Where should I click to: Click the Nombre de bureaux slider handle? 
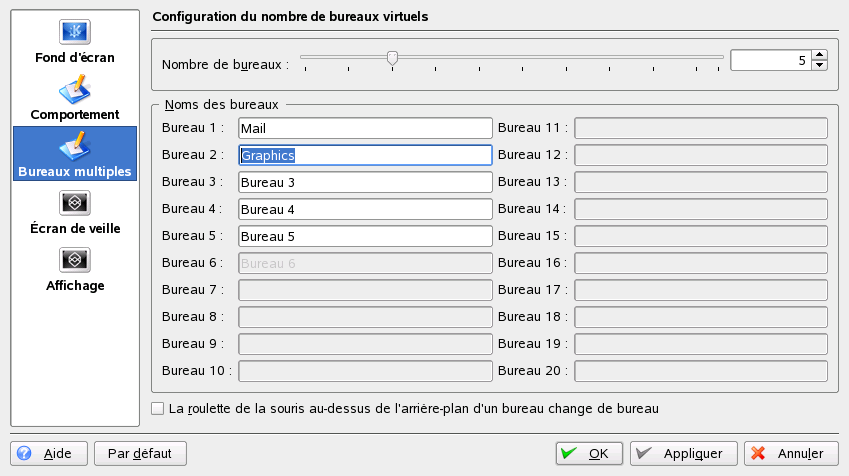[393, 59]
